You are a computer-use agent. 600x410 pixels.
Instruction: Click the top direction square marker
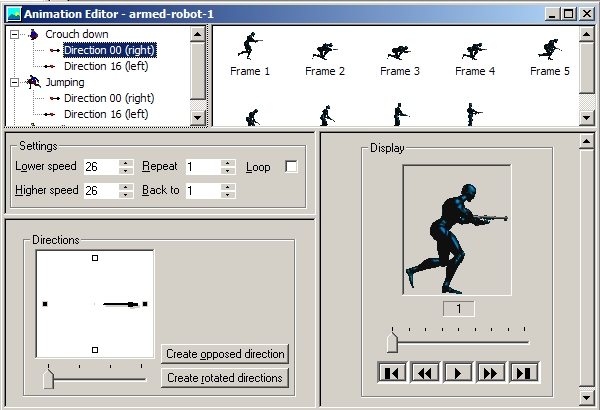[x=95, y=258]
